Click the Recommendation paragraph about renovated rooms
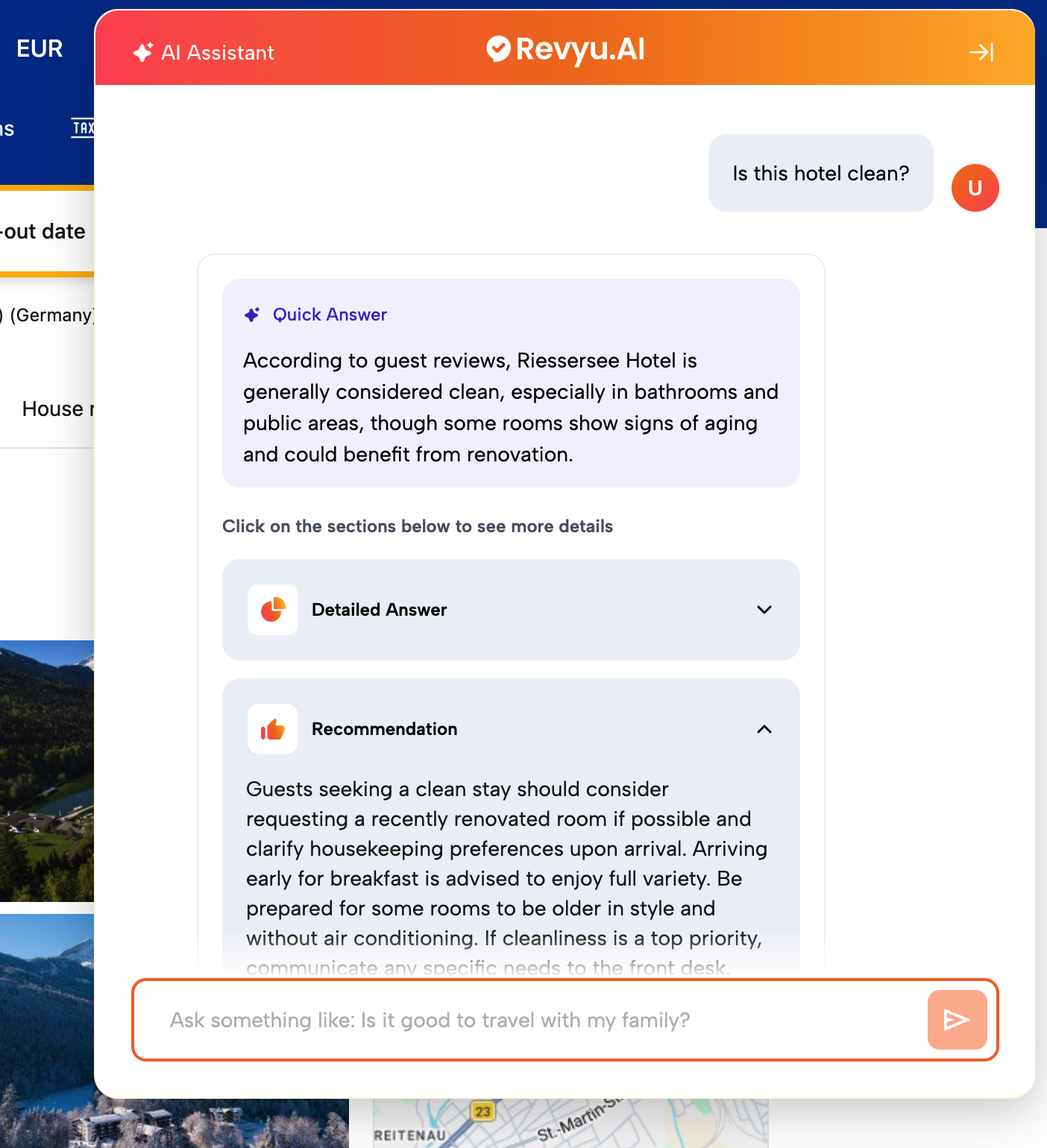 (507, 878)
